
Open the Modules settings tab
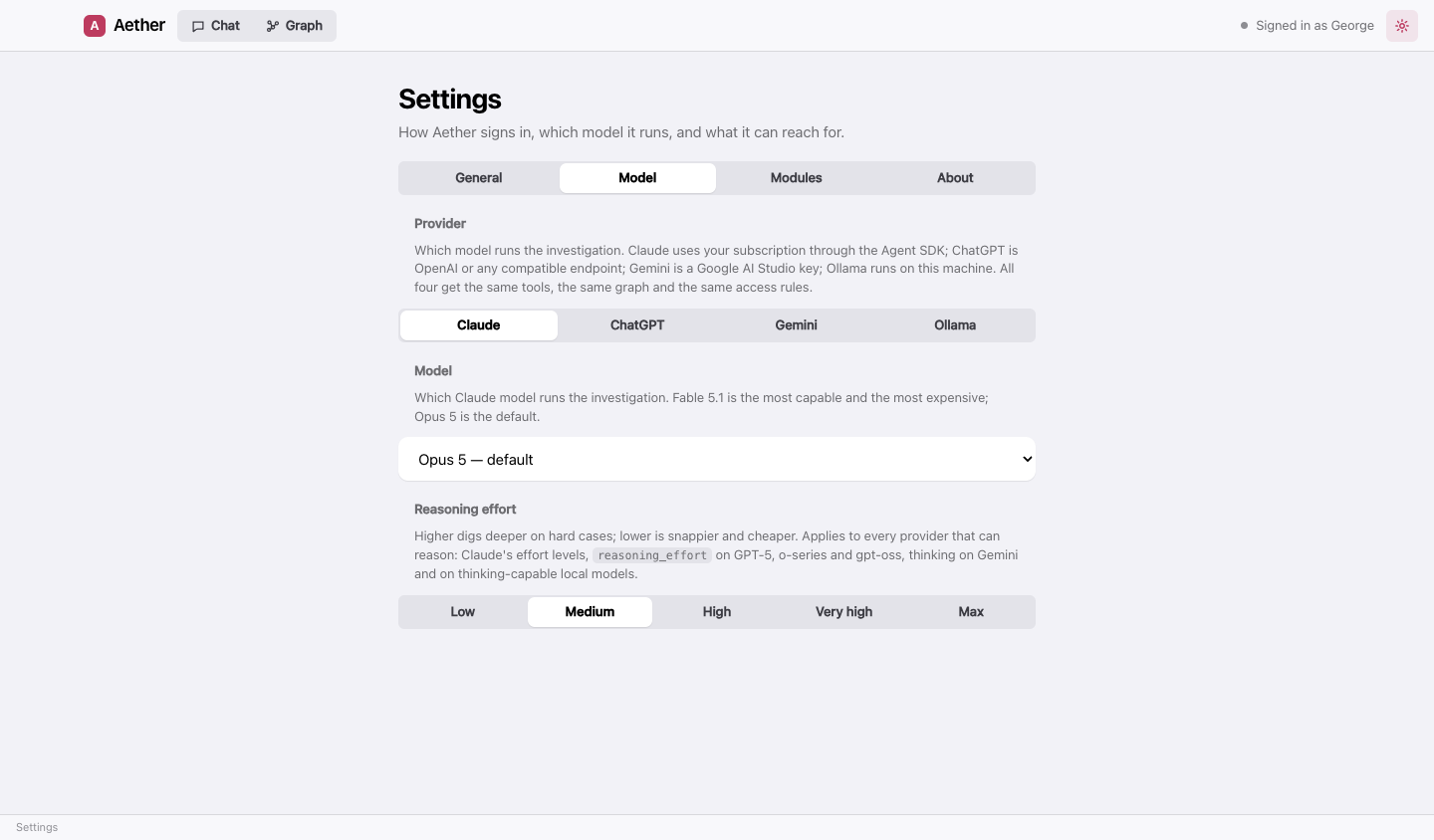[x=797, y=178]
